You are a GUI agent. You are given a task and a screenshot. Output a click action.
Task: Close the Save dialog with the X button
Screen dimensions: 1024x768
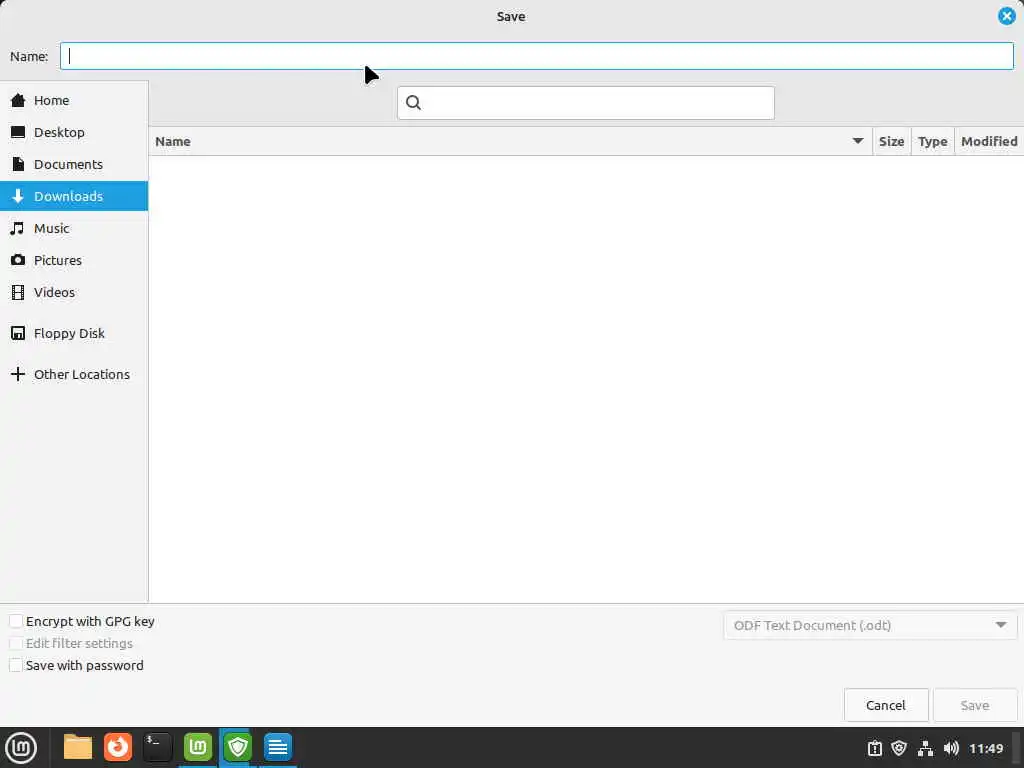1007,16
